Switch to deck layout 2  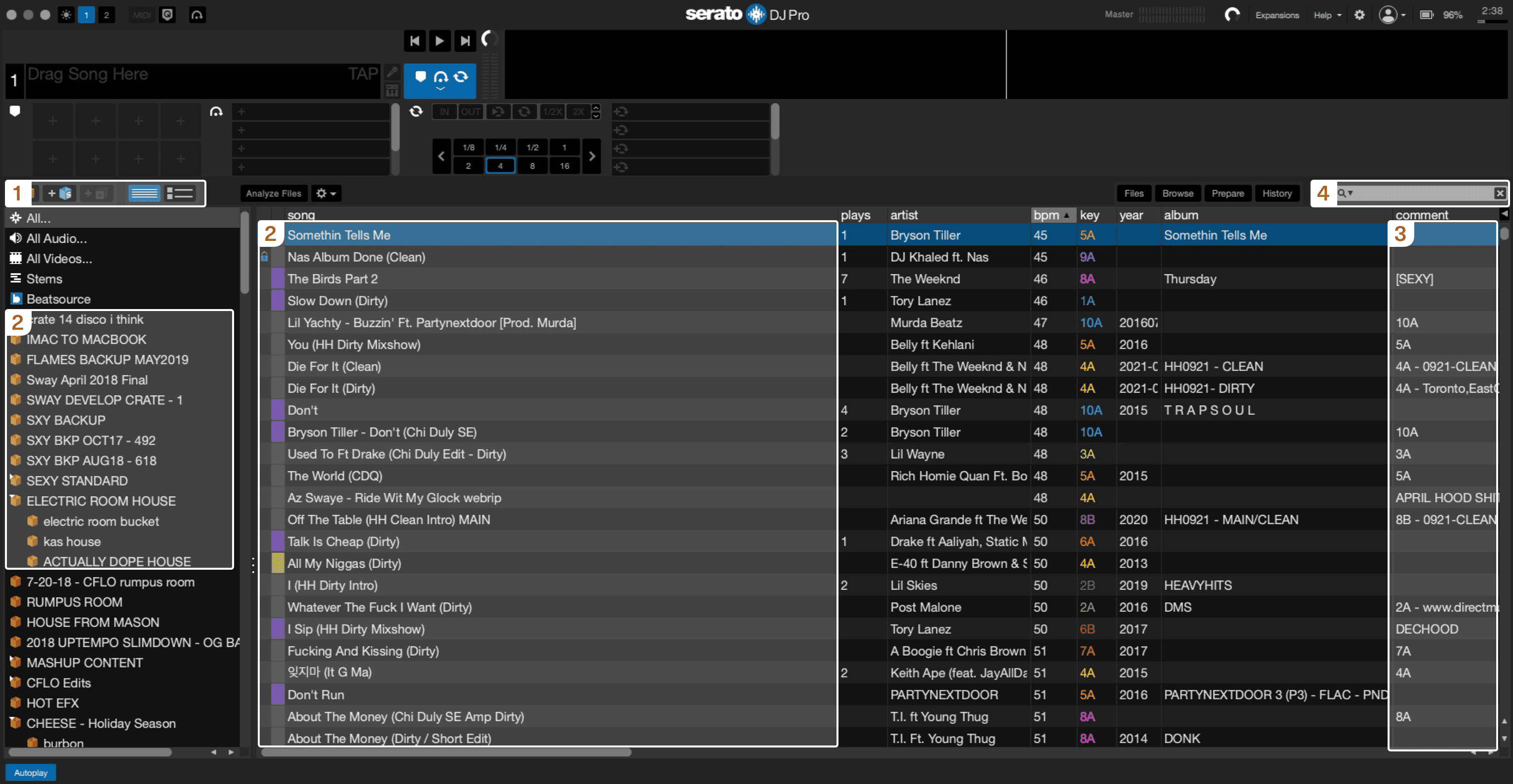(x=106, y=15)
